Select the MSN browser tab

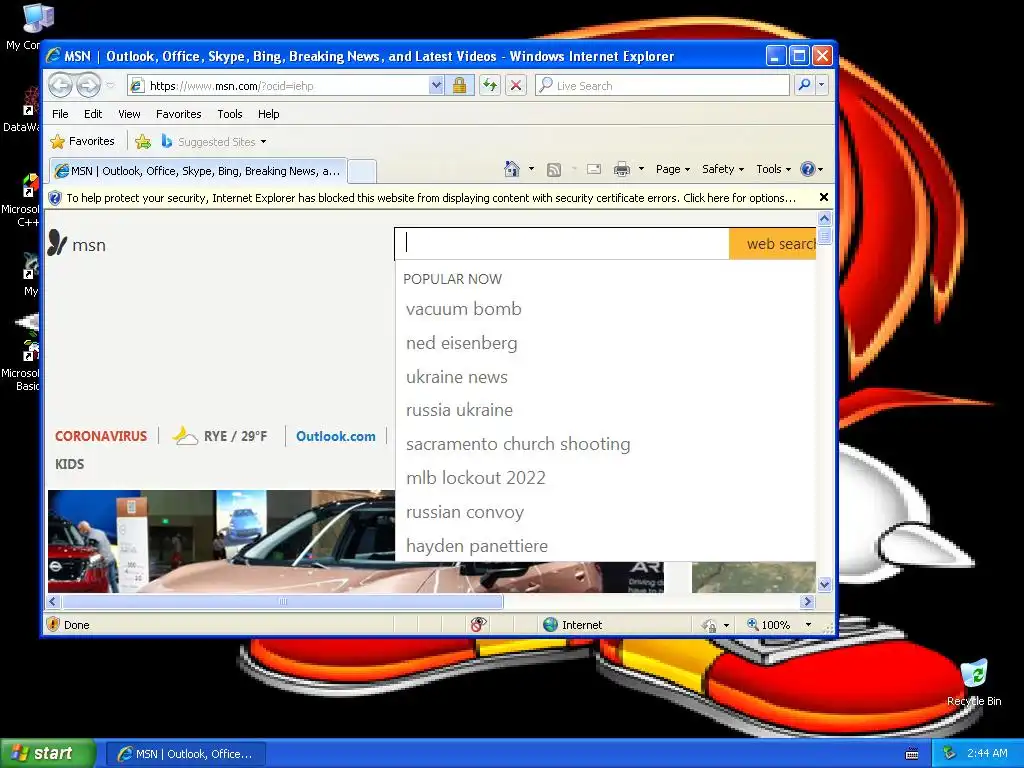pyautogui.click(x=198, y=171)
